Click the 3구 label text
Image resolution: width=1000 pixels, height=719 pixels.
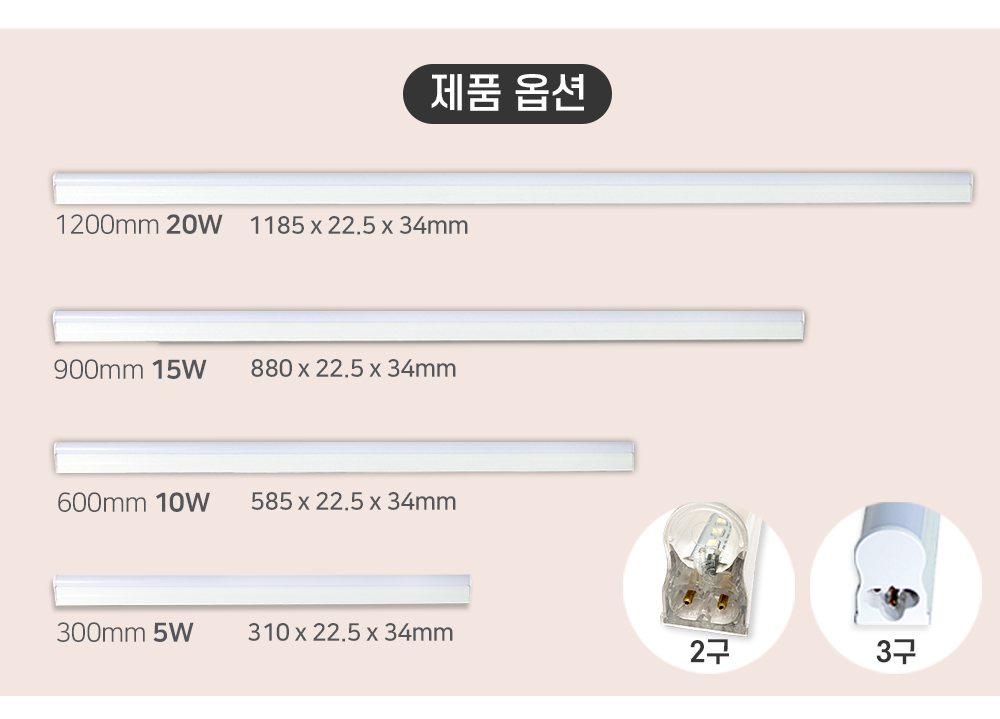896,653
